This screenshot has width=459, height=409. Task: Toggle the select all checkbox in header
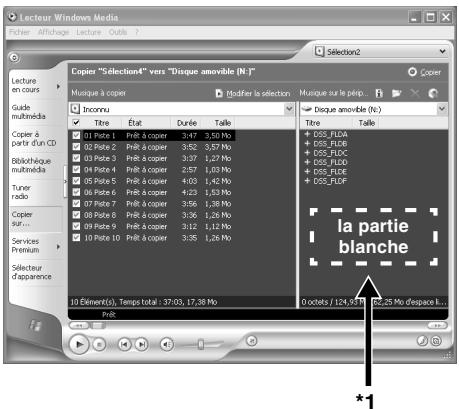pyautogui.click(x=76, y=123)
